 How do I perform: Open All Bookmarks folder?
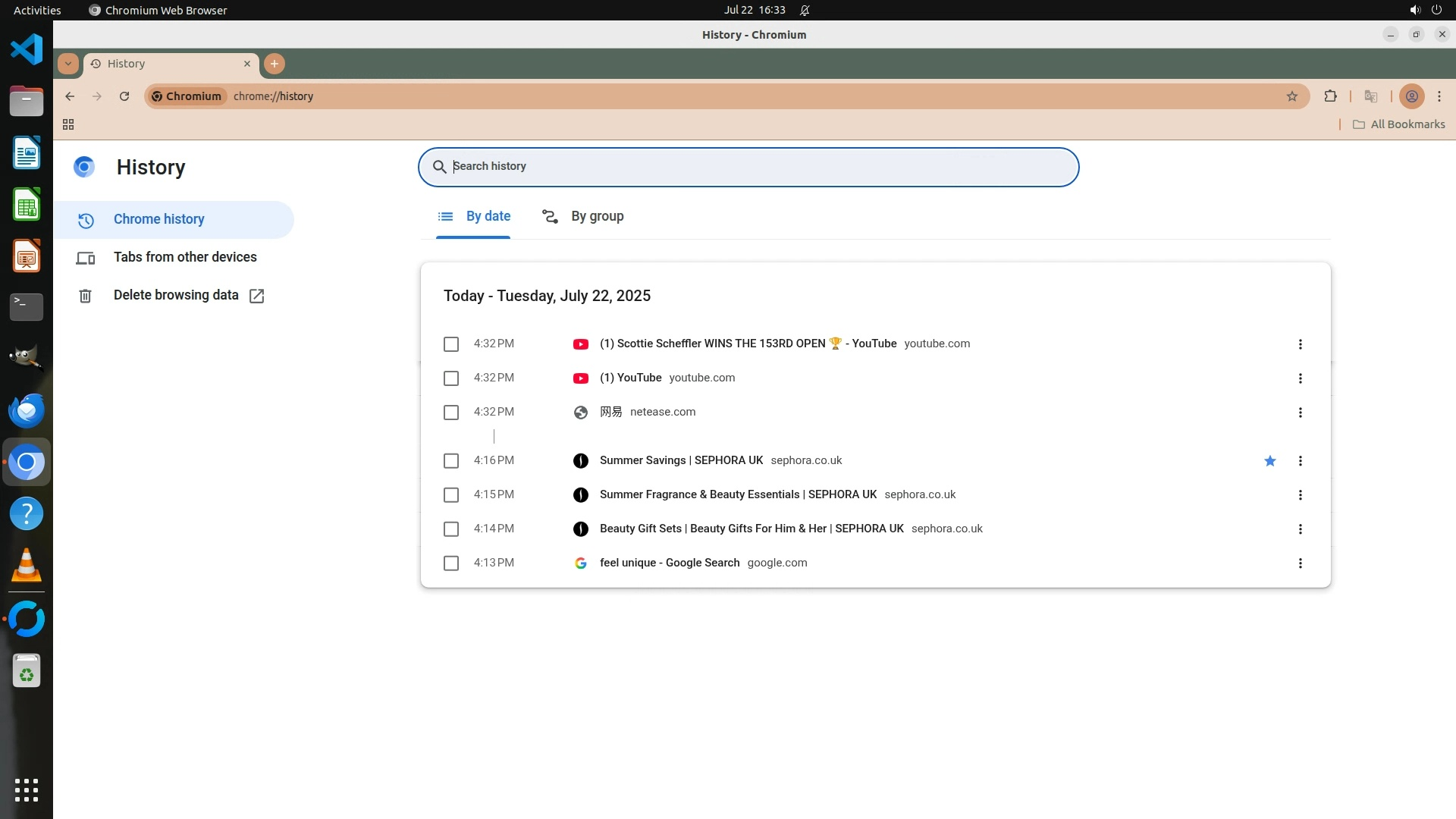[1399, 124]
